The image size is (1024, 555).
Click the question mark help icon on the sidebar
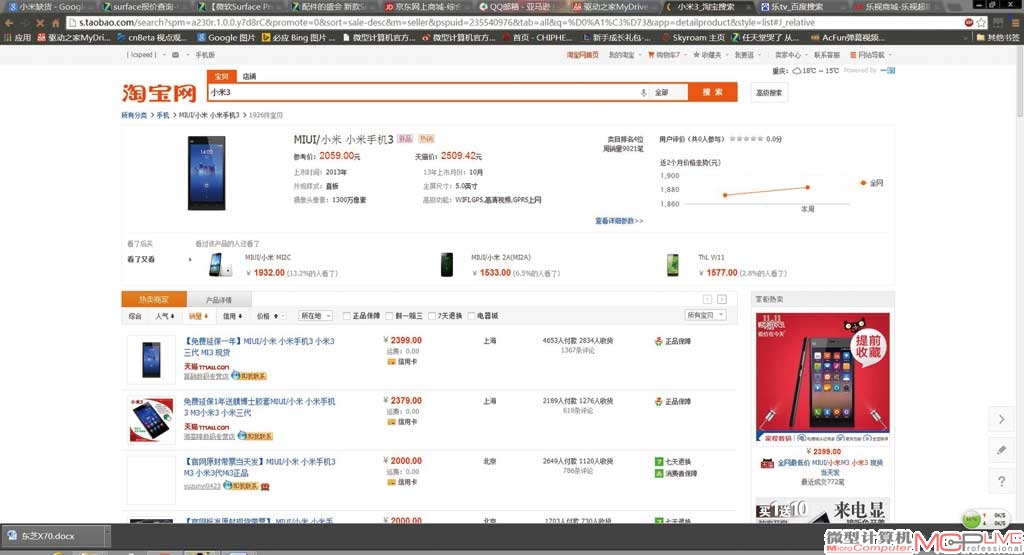[1001, 481]
